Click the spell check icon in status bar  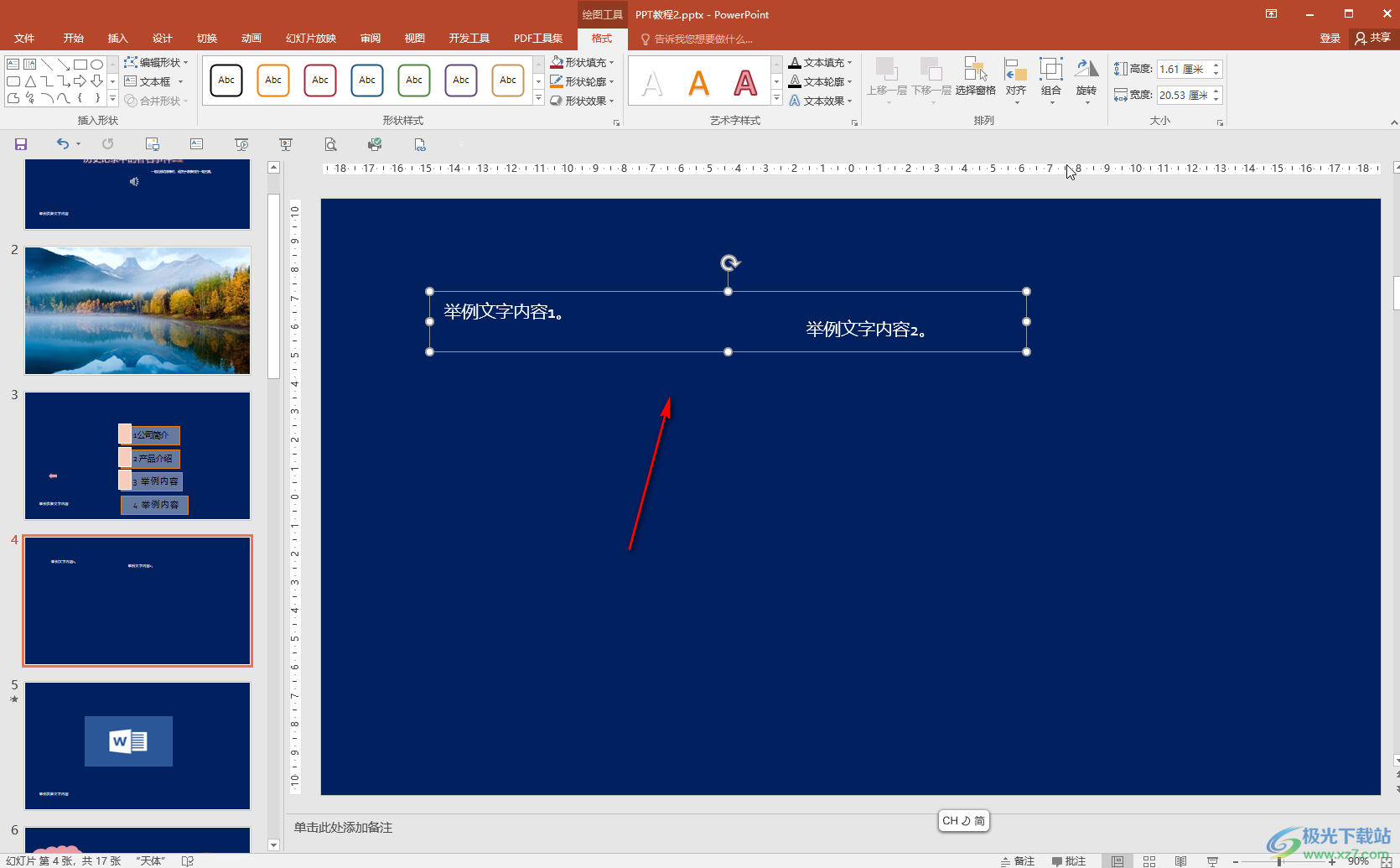[x=188, y=861]
